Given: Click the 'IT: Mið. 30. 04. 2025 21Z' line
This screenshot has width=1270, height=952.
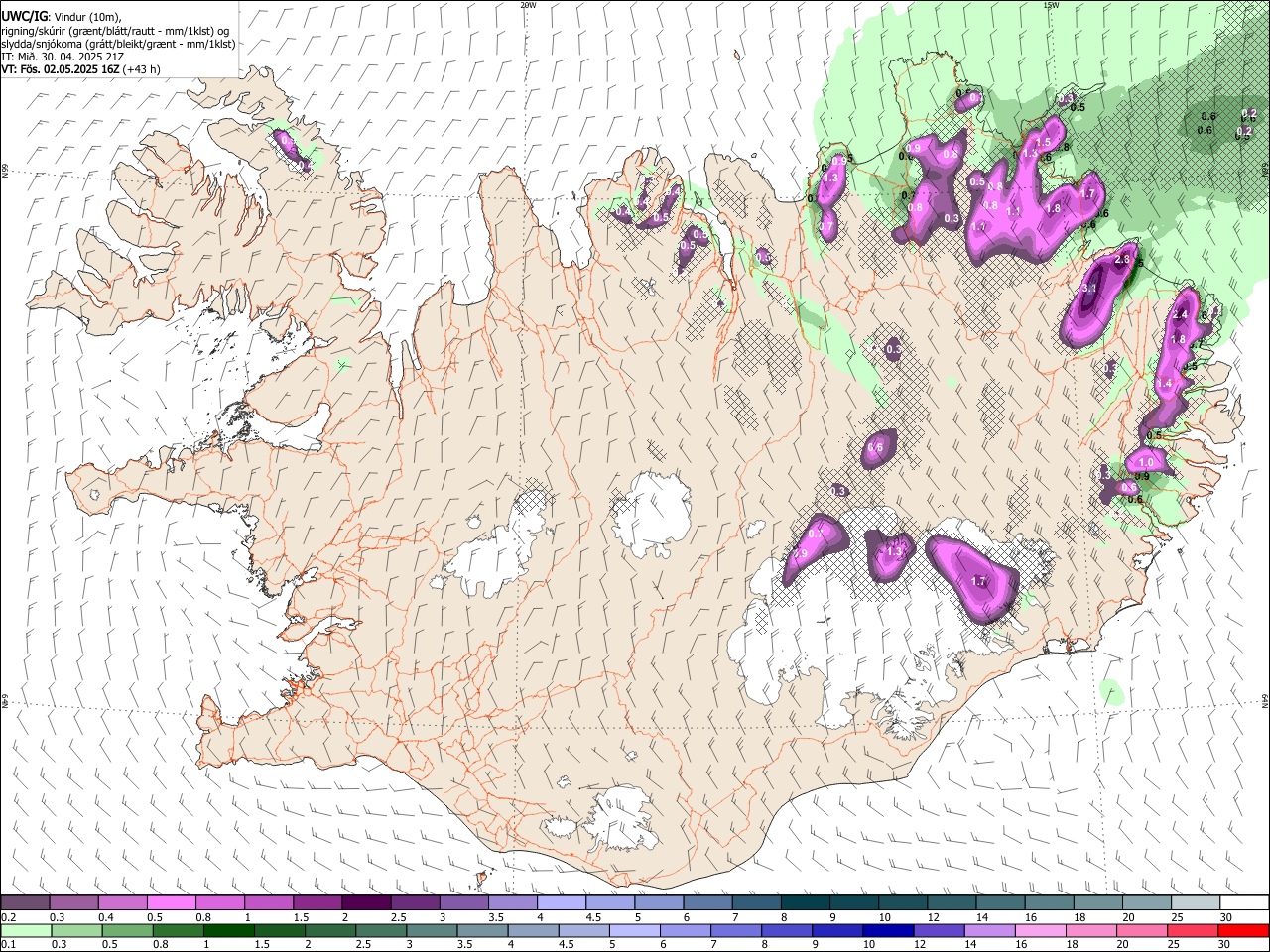Looking at the screenshot, I should click(x=61, y=57).
